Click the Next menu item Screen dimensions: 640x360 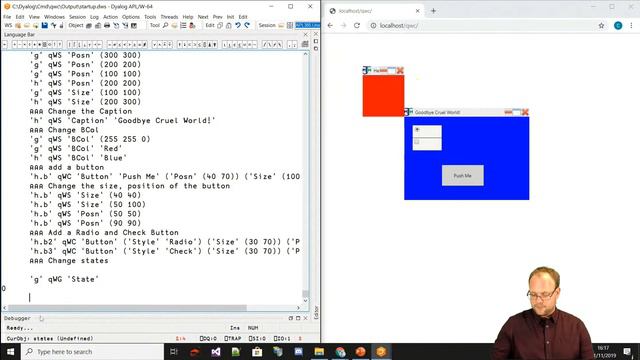[203, 17]
